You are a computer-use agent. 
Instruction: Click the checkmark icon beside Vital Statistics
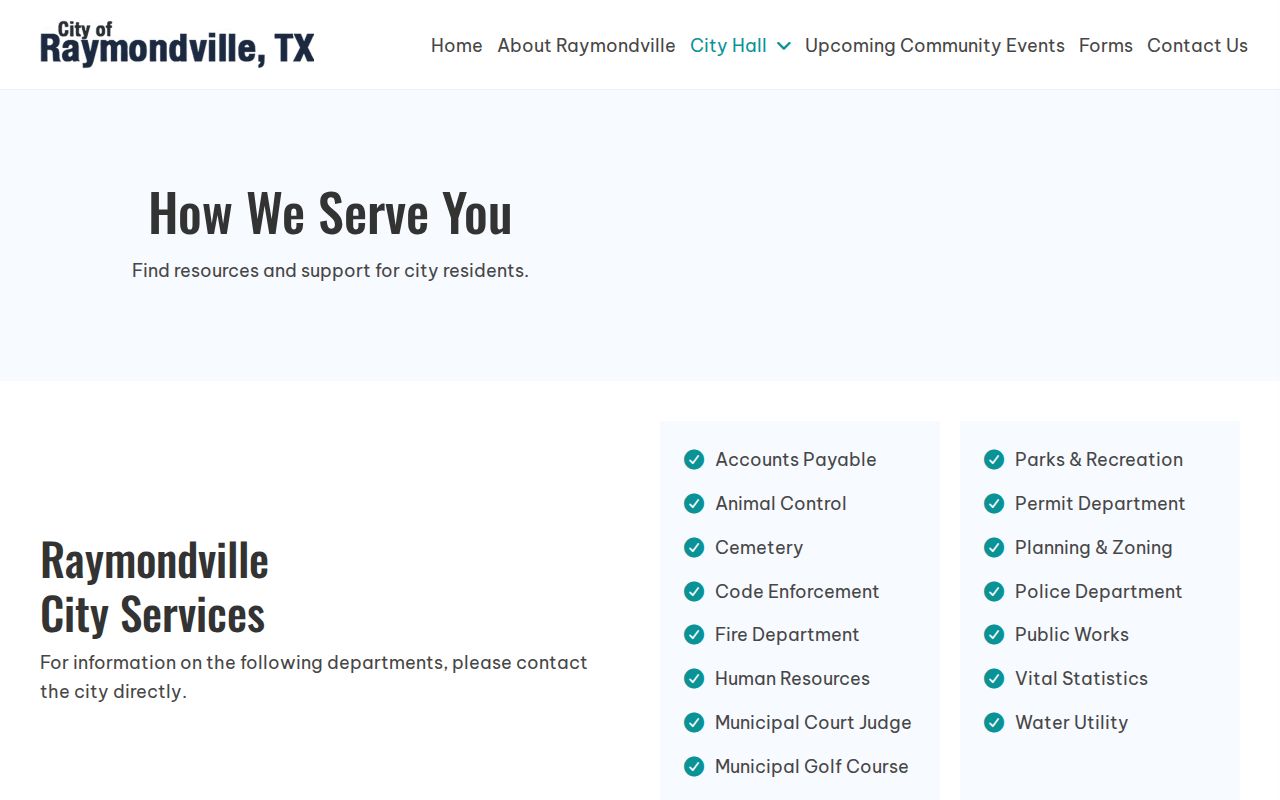994,678
